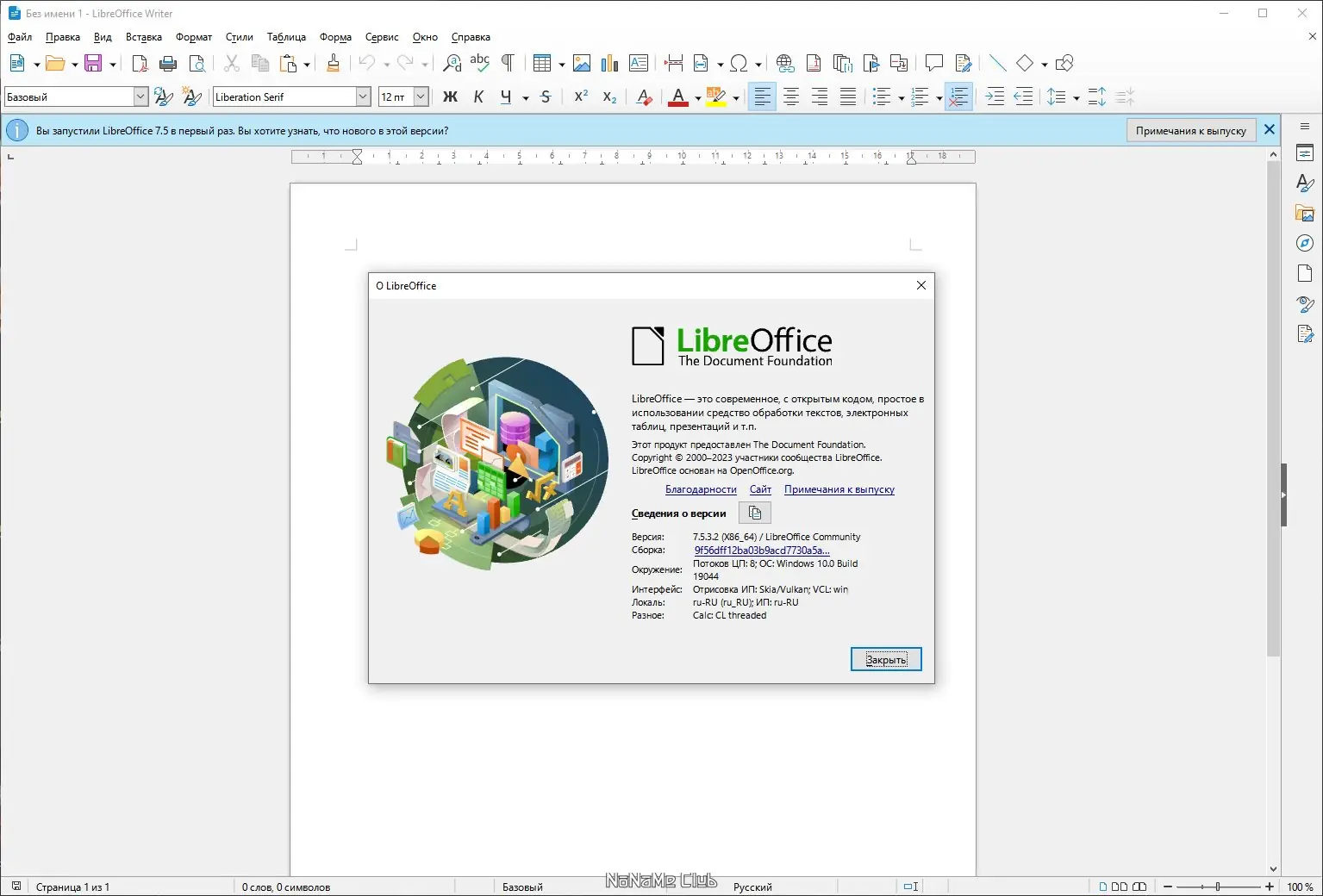Click the Clone Formatting paintbrush icon
Screen dimensions: 1323x896
(333, 63)
